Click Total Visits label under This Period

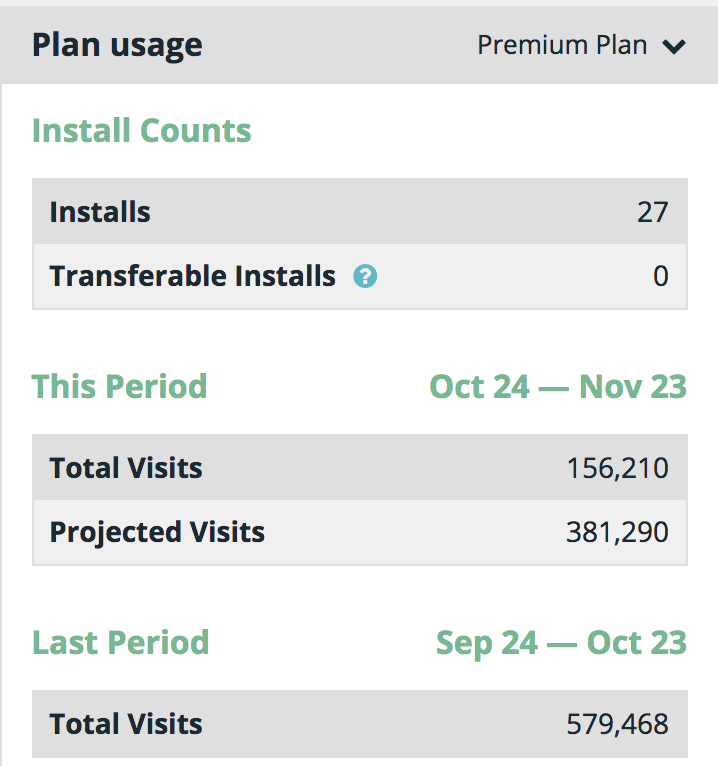click(x=126, y=468)
